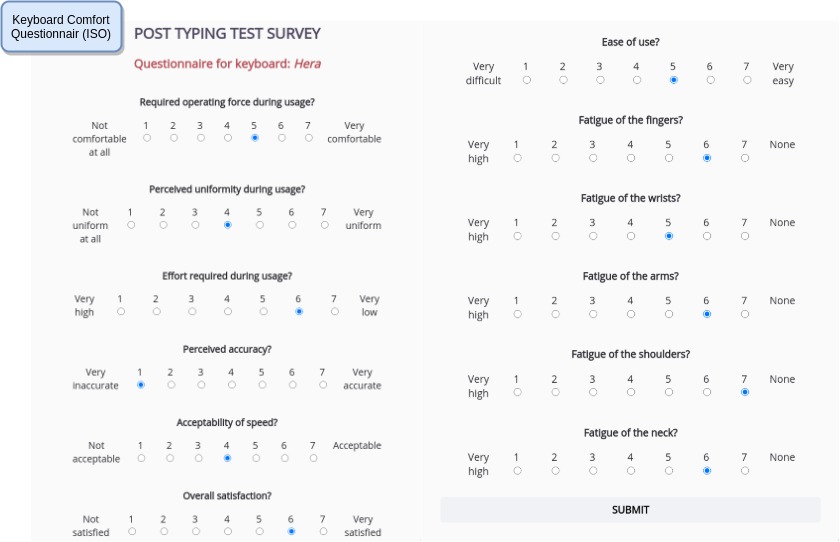Click the Keyboard Comfort Questionnair (ISO) label
Screen dimensions: 840x542
(x=62, y=27)
